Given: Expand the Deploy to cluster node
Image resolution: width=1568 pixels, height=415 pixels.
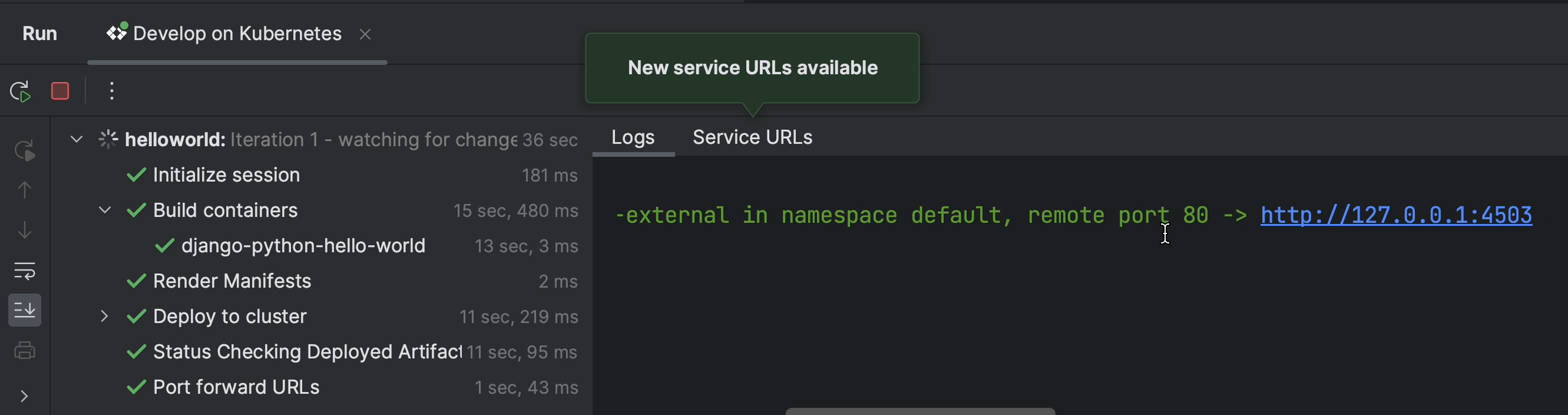Looking at the screenshot, I should tap(105, 317).
